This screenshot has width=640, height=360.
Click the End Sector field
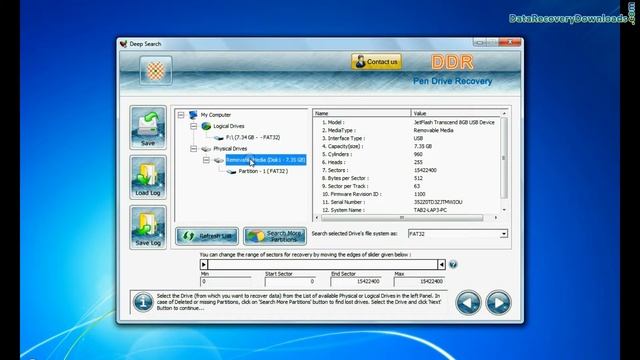click(356, 281)
